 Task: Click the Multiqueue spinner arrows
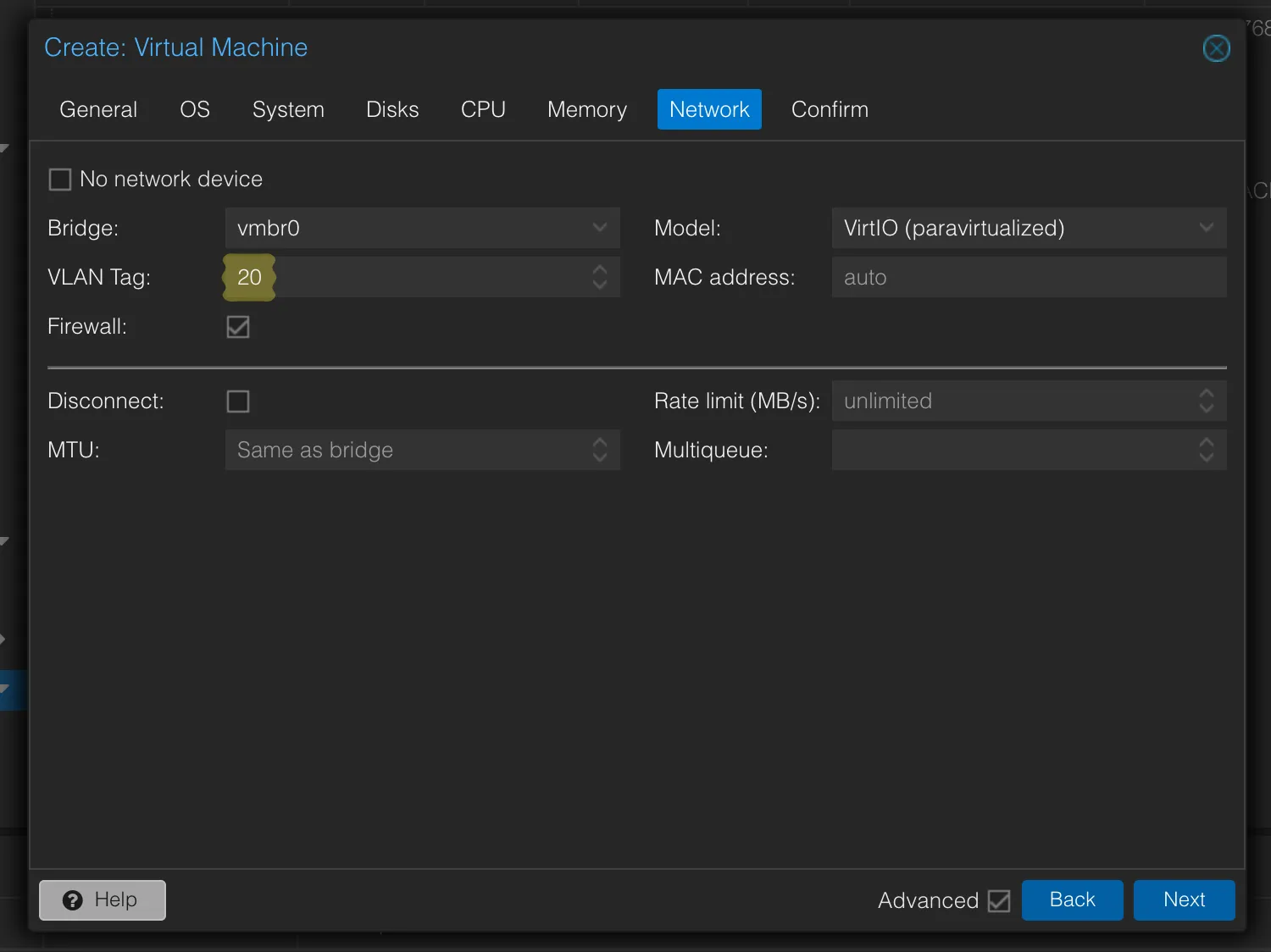coord(1207,450)
